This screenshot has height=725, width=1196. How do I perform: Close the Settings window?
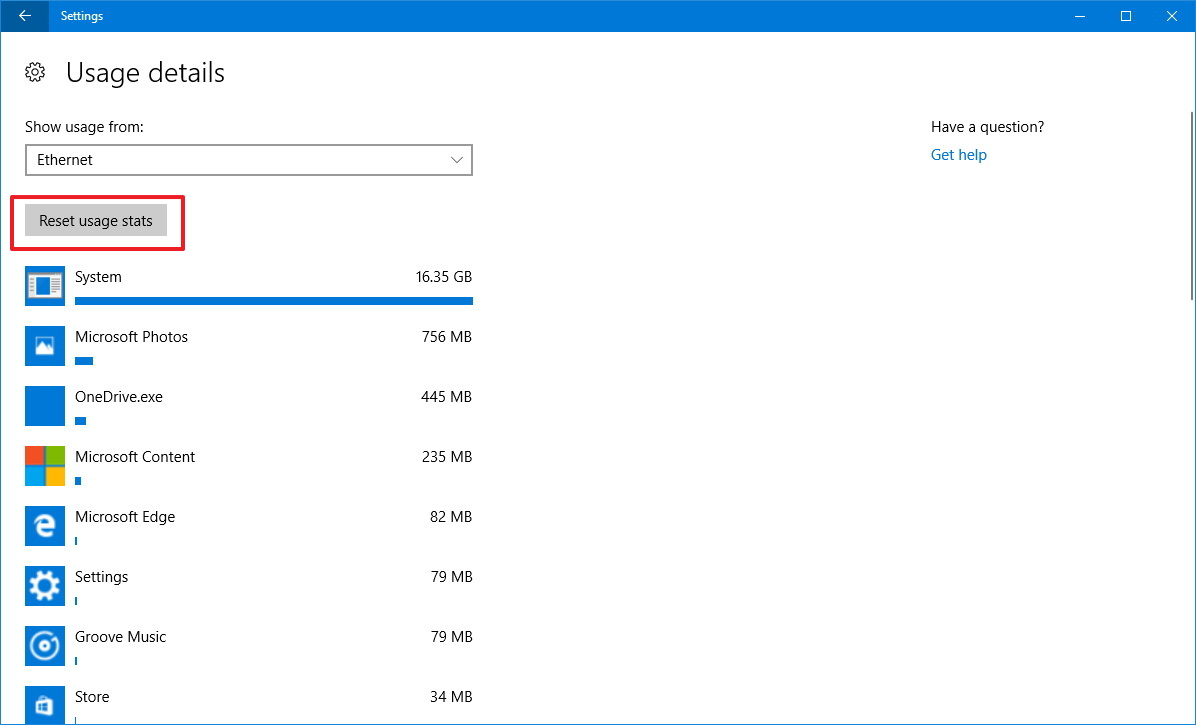click(x=1172, y=16)
